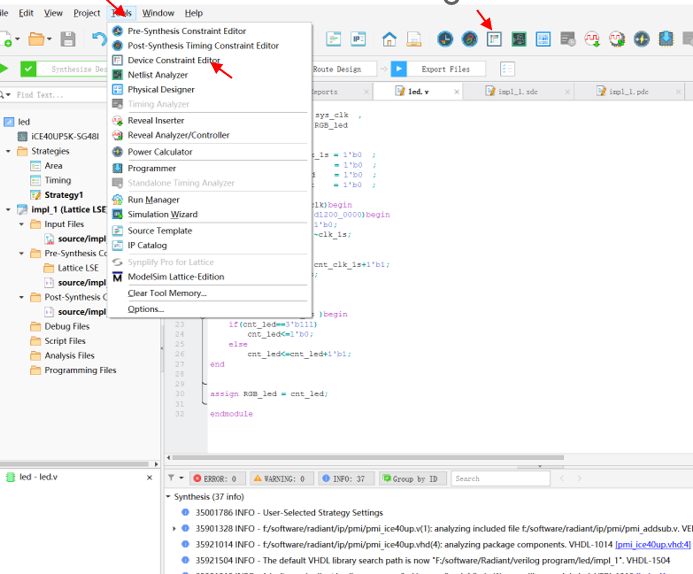693x574 pixels.
Task: Open the View menu
Action: click(x=53, y=13)
